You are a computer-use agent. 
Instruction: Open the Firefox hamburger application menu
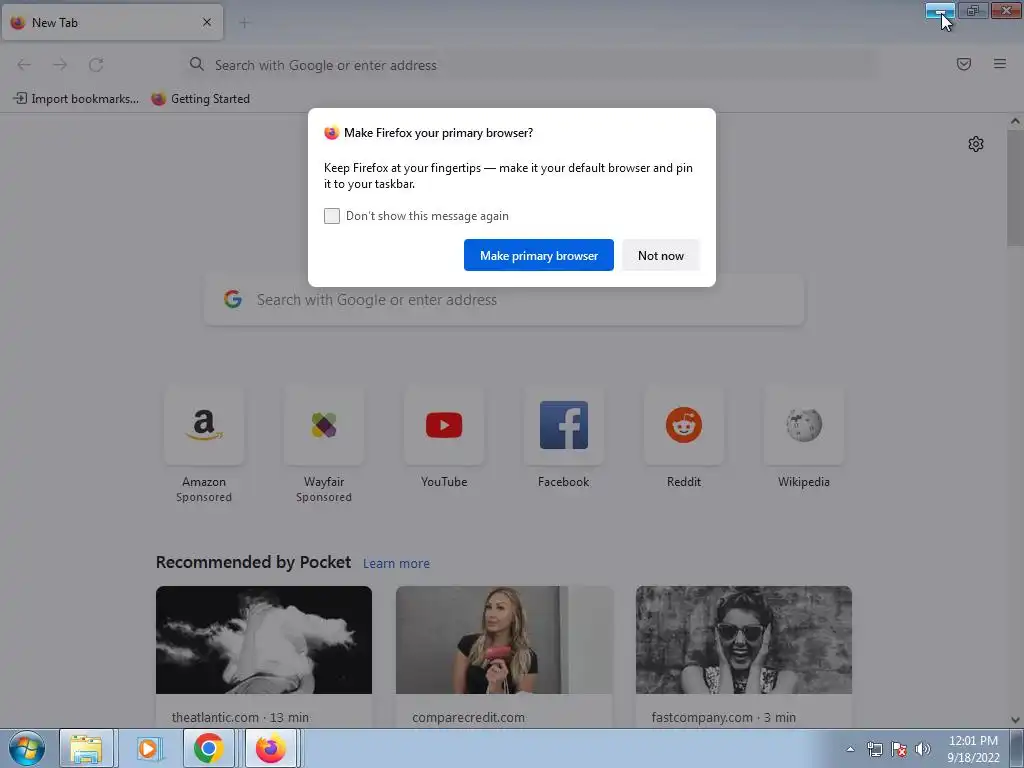[999, 64]
